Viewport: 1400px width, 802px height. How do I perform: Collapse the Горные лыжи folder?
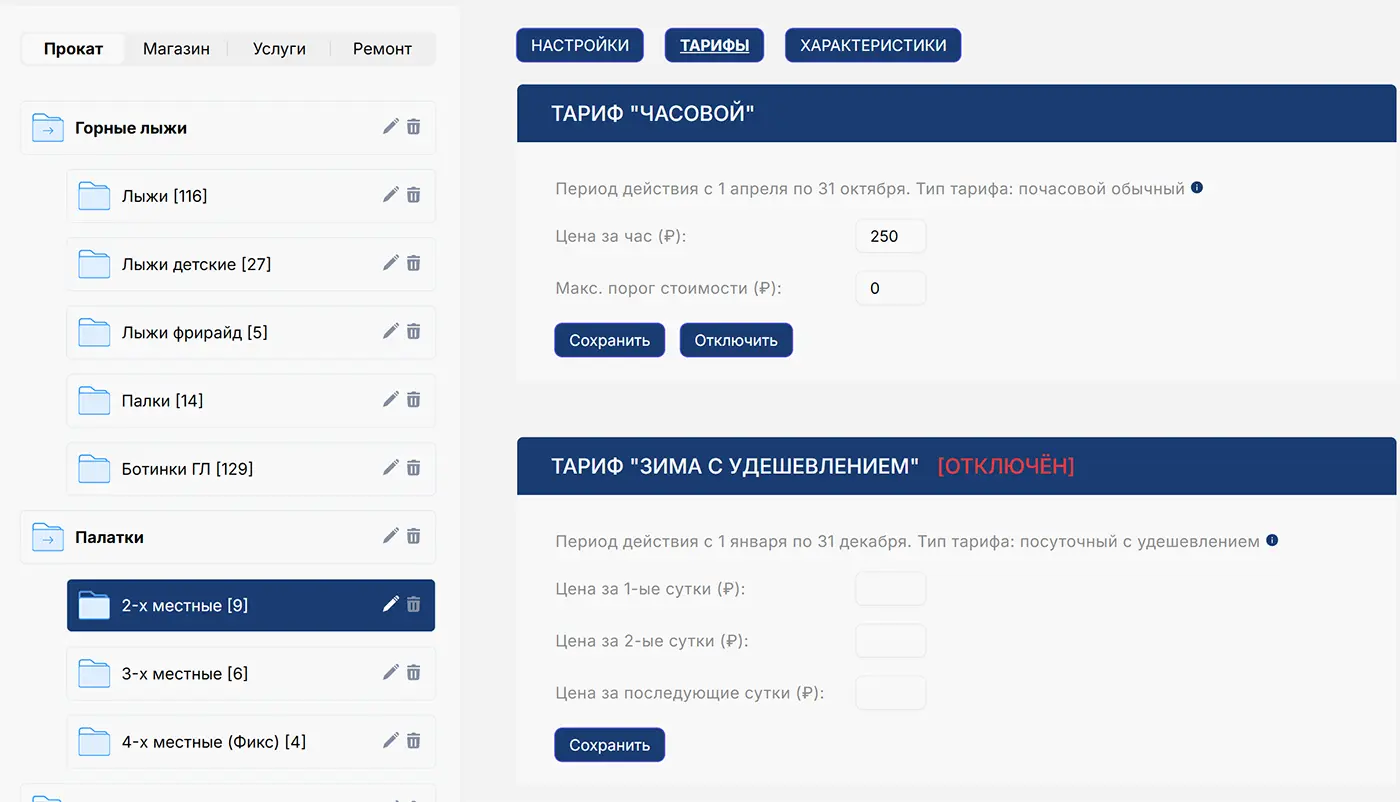click(48, 128)
